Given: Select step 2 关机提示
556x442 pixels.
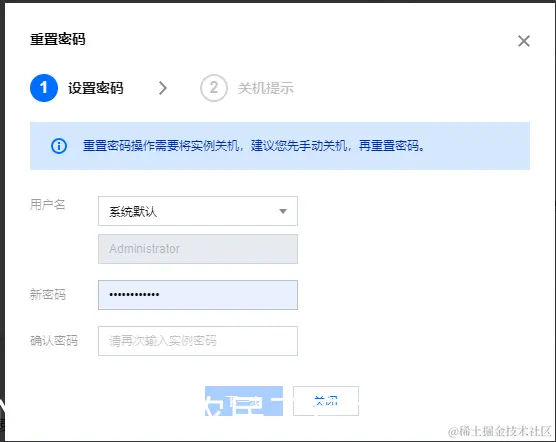Looking at the screenshot, I should click(x=247, y=88).
